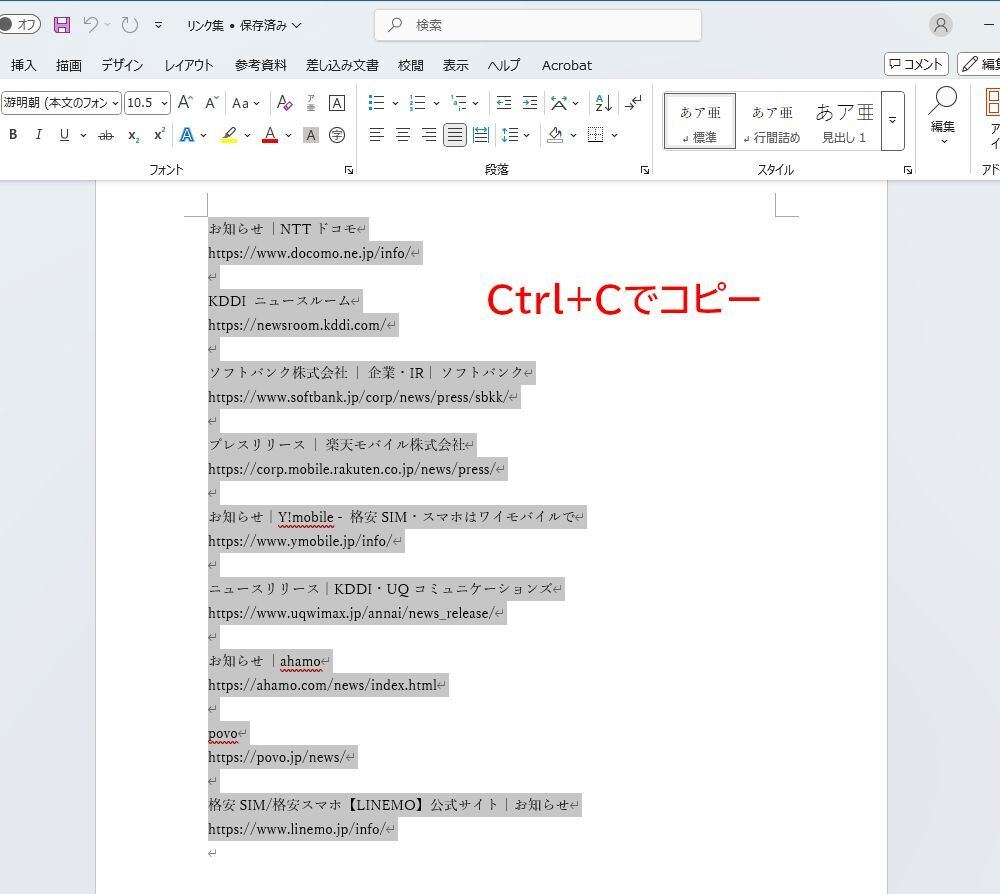Open the 表示 tab

456,65
